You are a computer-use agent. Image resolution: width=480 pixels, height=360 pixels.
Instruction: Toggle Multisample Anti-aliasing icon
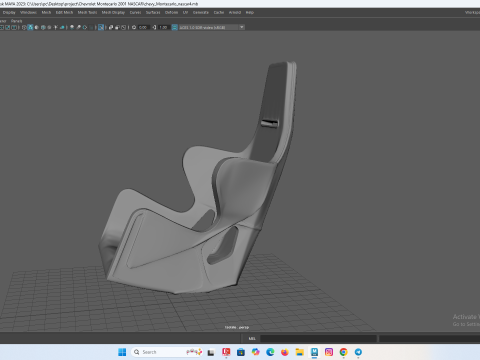85,27
